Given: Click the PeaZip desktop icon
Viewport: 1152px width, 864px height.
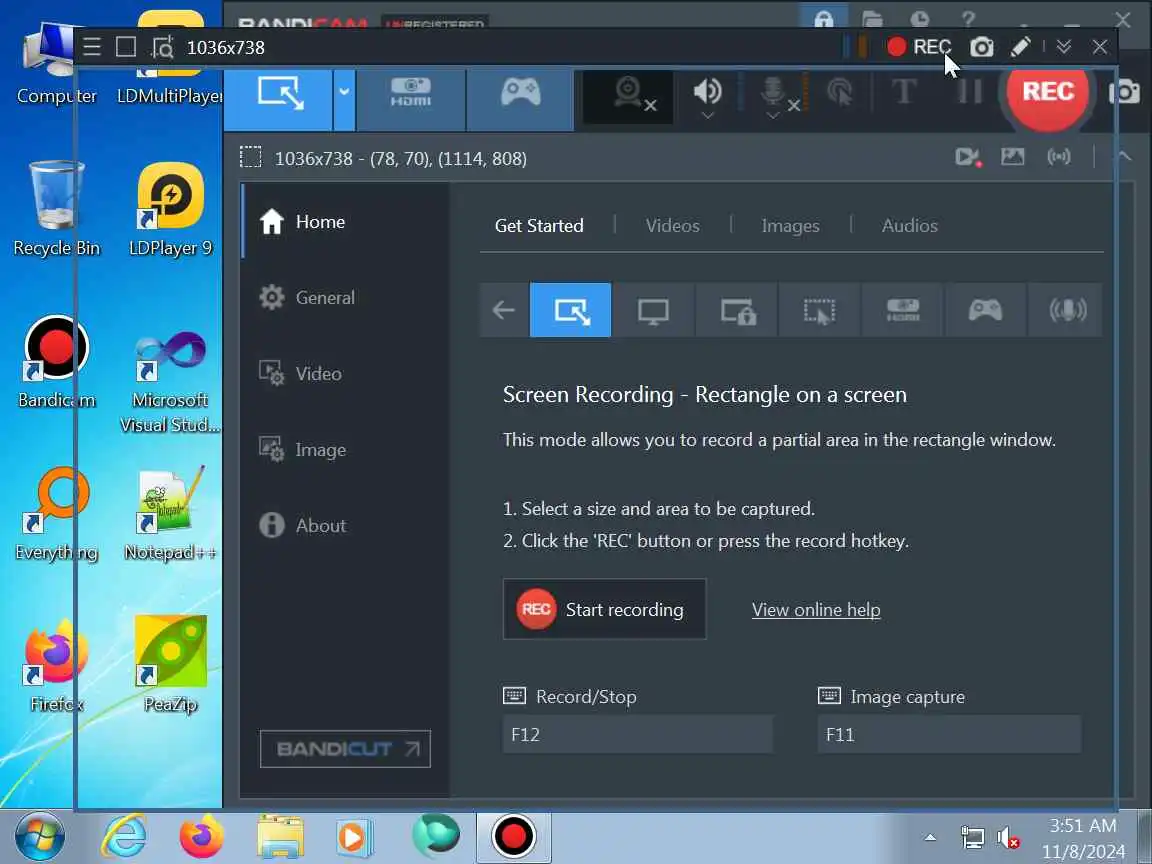Looking at the screenshot, I should (x=170, y=665).
